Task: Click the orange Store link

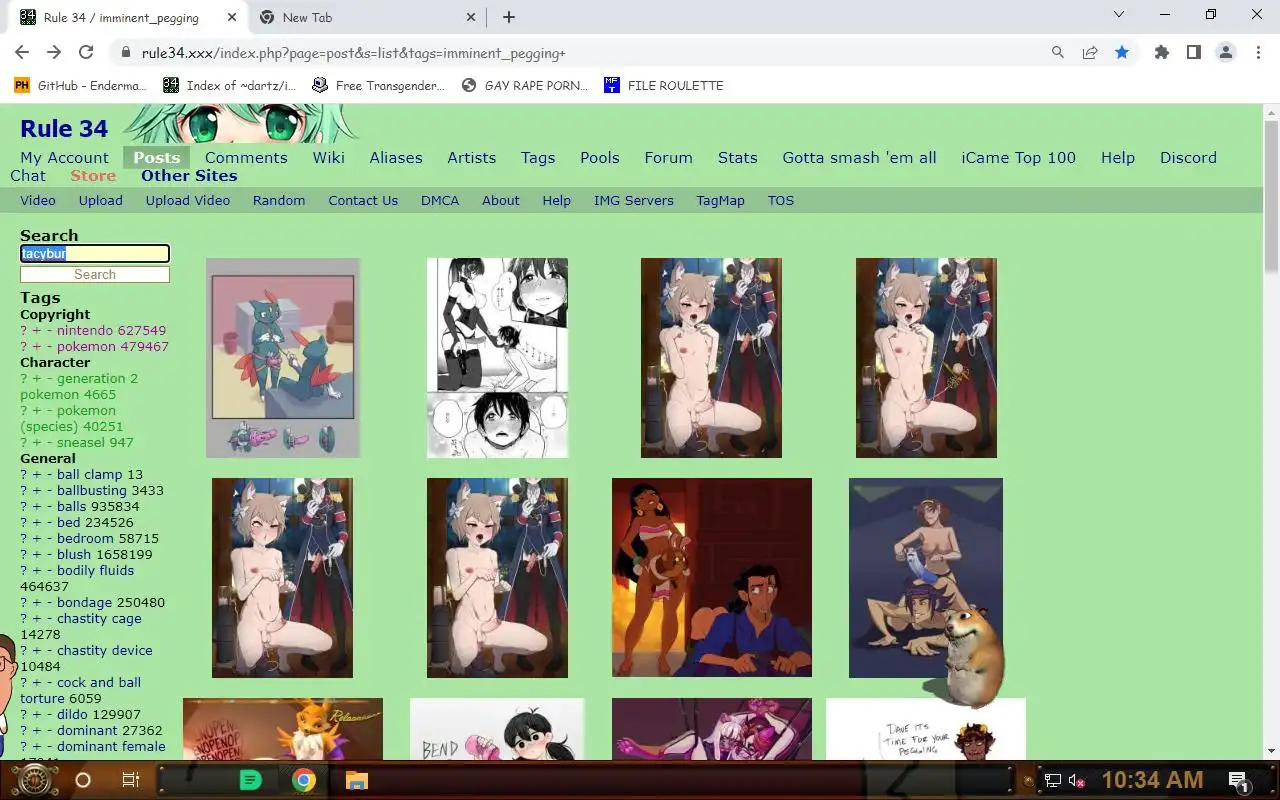Action: coord(93,175)
